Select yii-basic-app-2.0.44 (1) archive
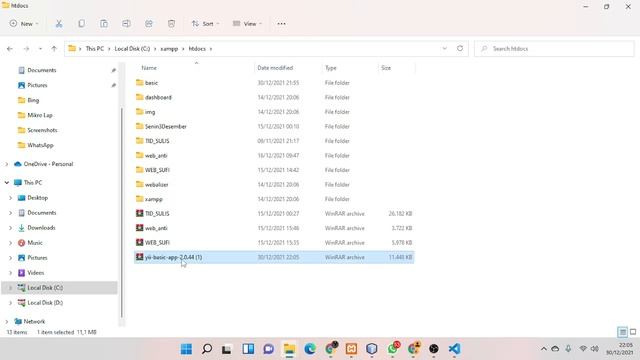This screenshot has height=360, width=640. click(x=274, y=257)
